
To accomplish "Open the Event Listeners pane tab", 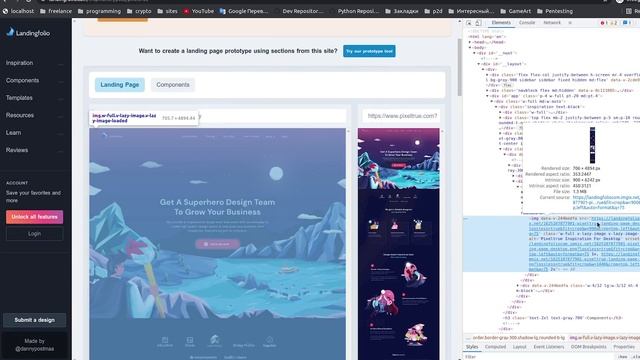I will pyautogui.click(x=549, y=347).
